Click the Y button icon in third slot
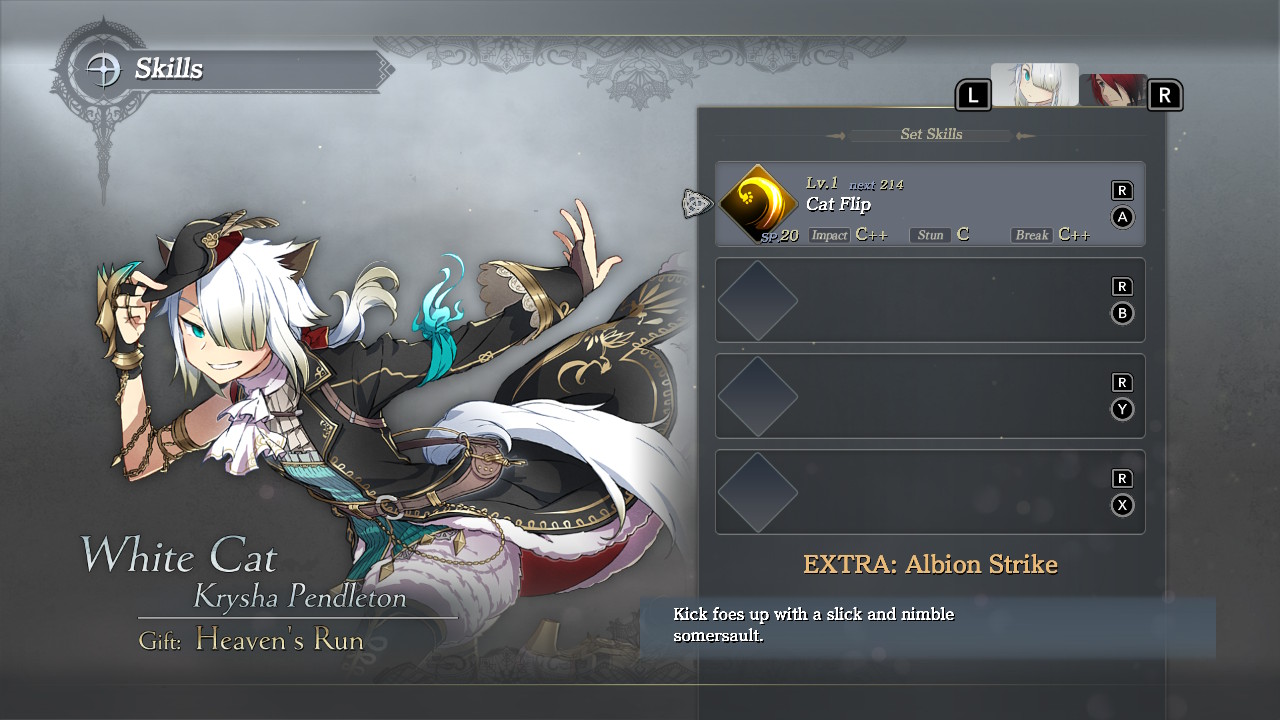 click(x=1122, y=410)
